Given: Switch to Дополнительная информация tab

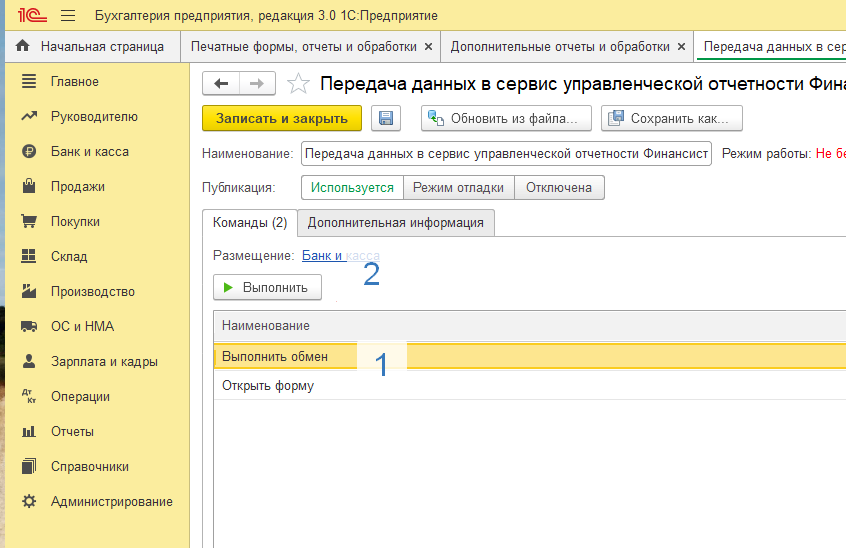Looking at the screenshot, I should pyautogui.click(x=395, y=223).
